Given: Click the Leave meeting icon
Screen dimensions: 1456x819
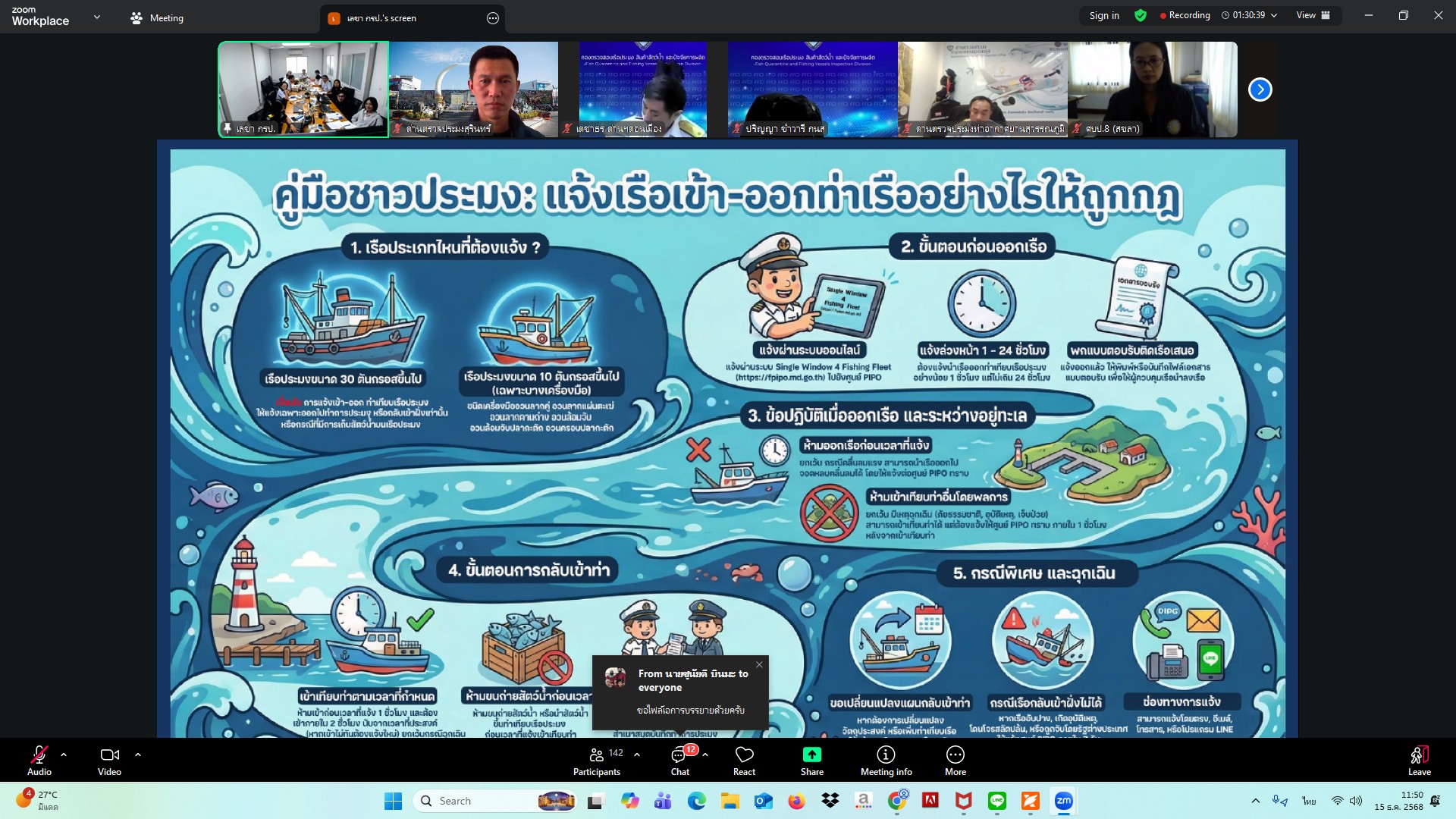Looking at the screenshot, I should [x=1419, y=755].
